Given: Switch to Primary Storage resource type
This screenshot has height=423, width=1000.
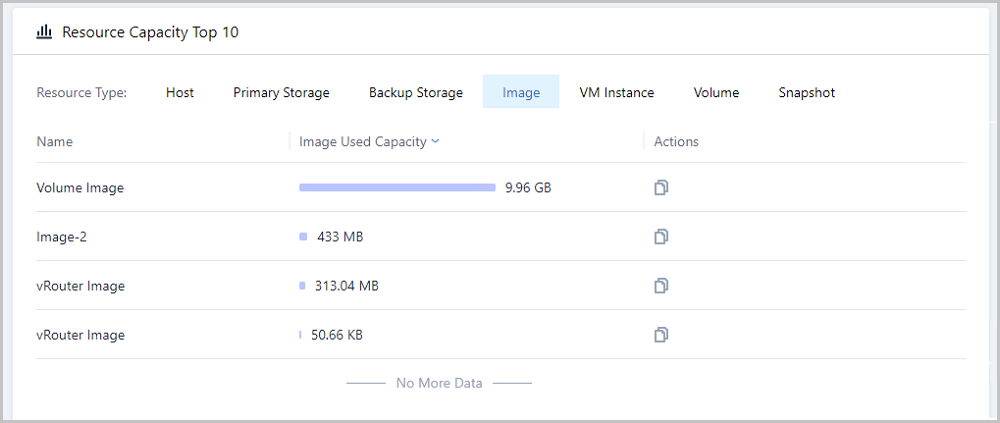Looking at the screenshot, I should point(281,93).
